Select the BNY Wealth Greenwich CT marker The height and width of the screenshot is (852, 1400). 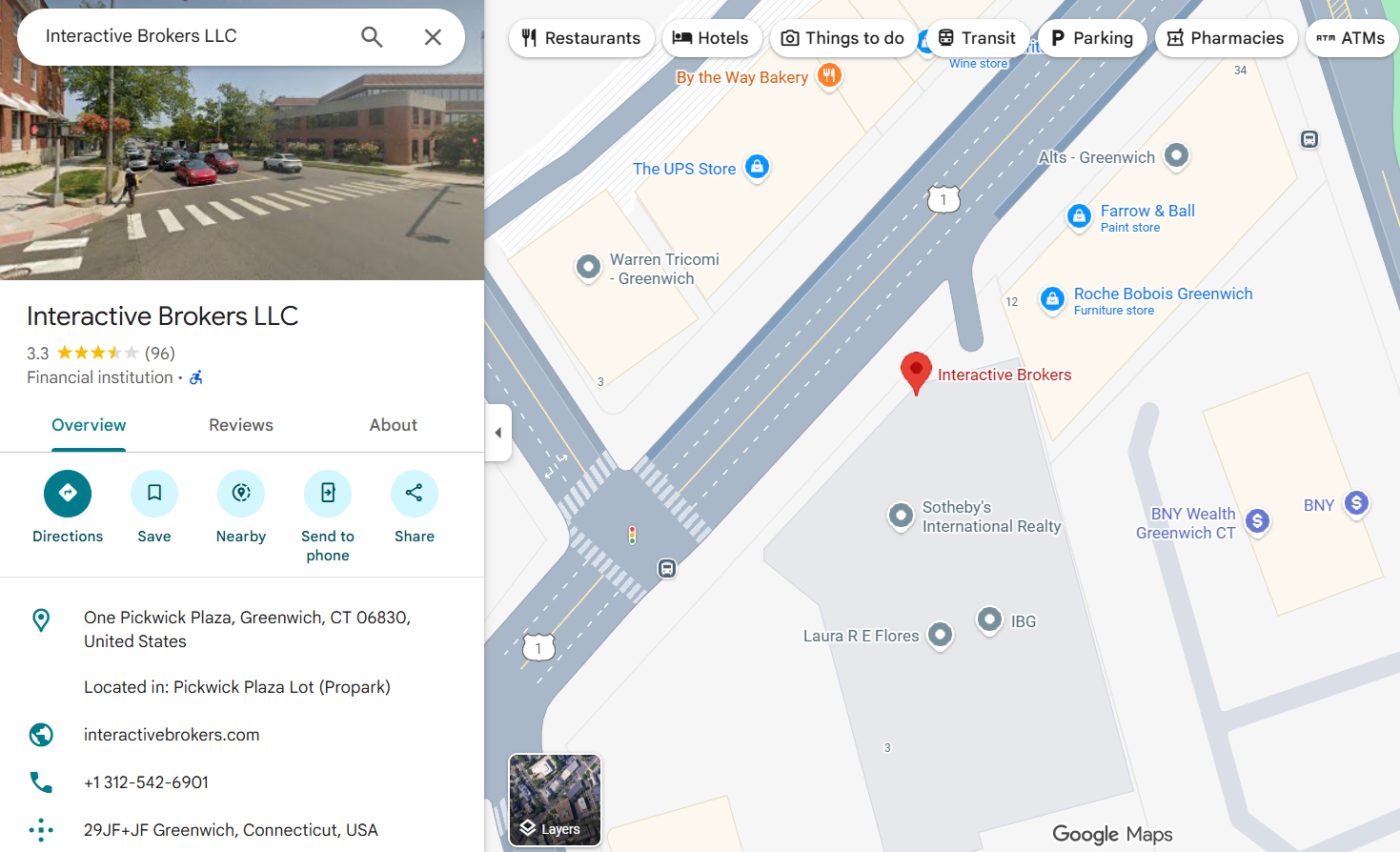point(1258,521)
